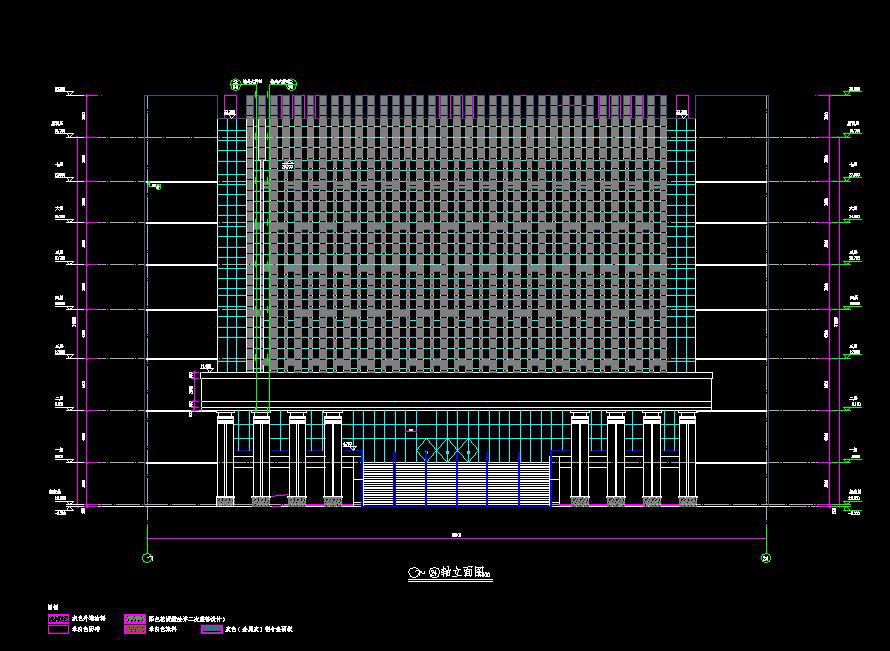890x651 pixels.
Task: Click the gray-filled legend swatch
Action: (x=212, y=630)
